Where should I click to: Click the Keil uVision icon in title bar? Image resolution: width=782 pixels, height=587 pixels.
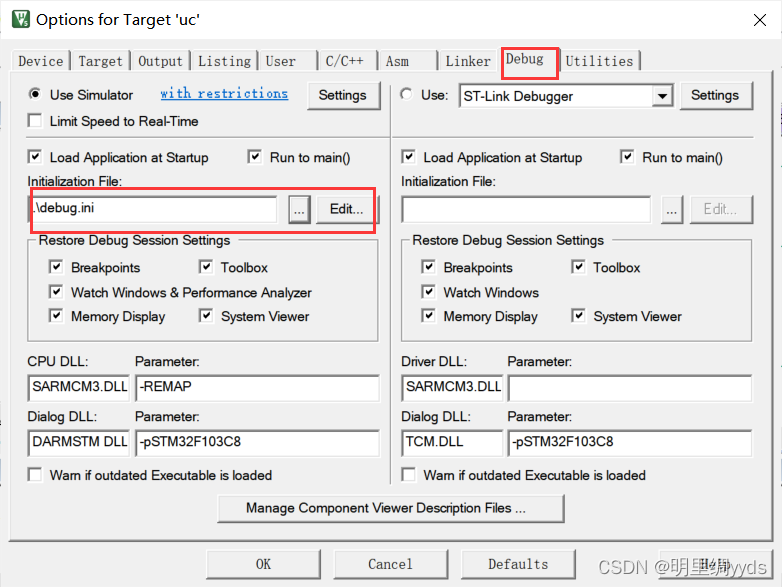21,19
